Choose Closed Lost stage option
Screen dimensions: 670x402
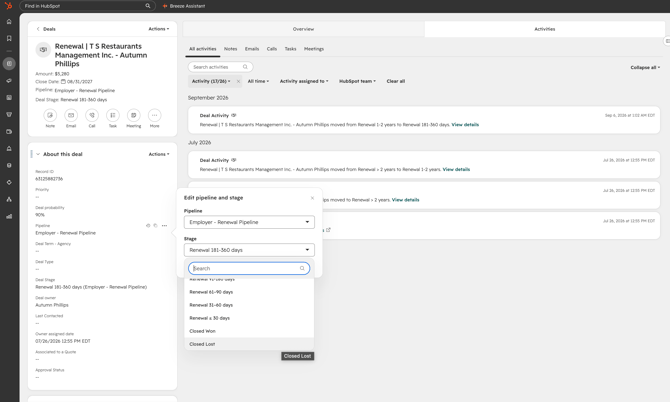[249, 344]
